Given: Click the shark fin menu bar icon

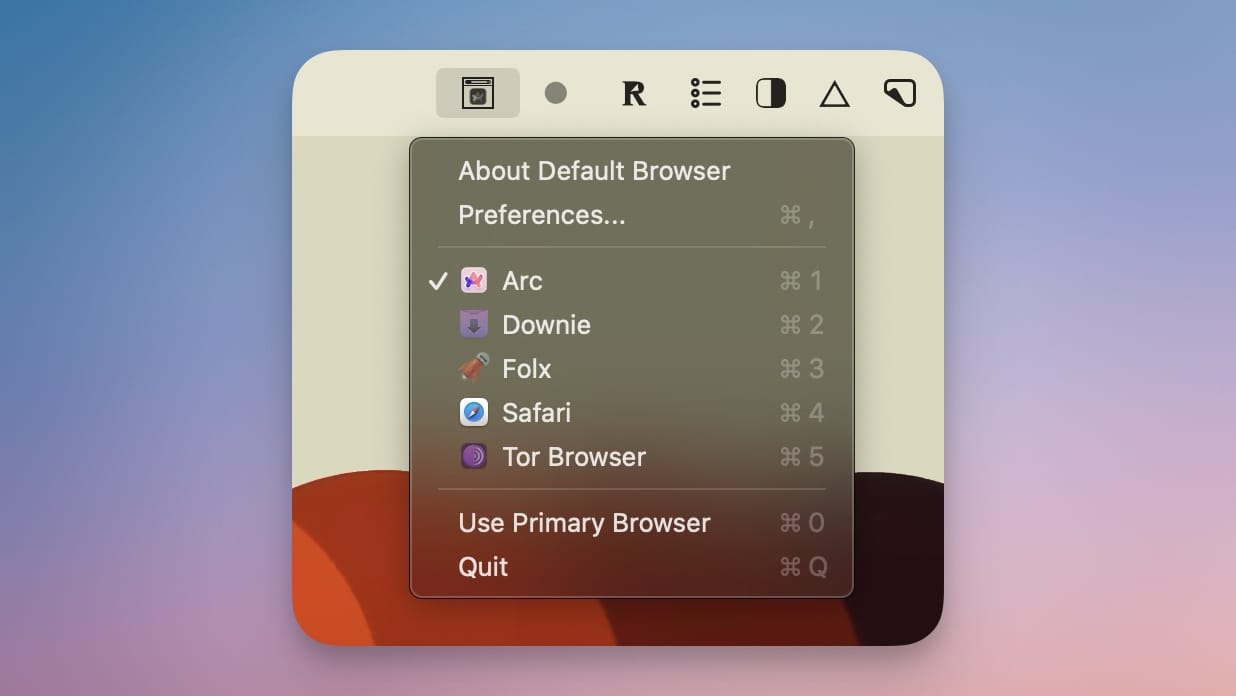Looking at the screenshot, I should (x=899, y=92).
